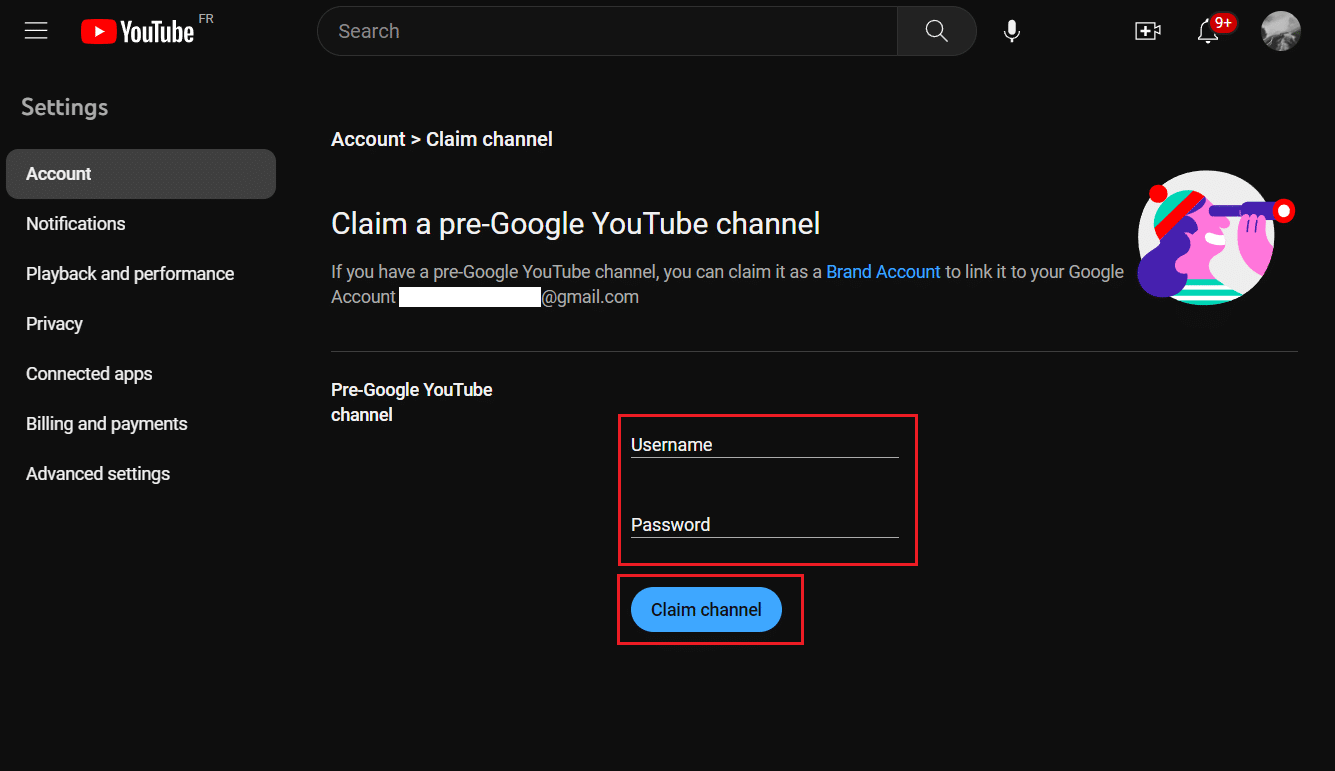Open Billing and payments settings

coord(141,424)
